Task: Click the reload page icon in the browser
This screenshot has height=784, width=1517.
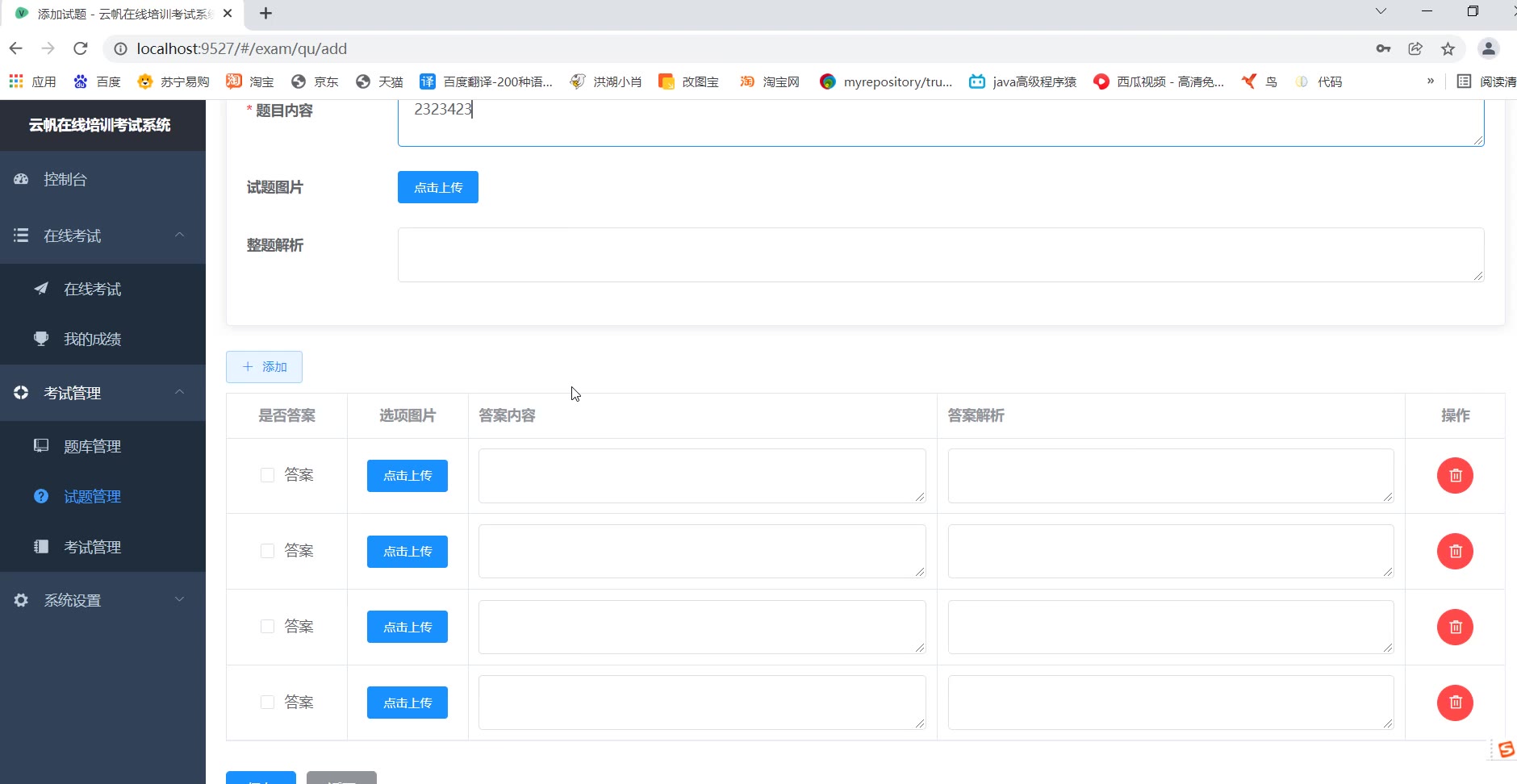Action: [81, 48]
